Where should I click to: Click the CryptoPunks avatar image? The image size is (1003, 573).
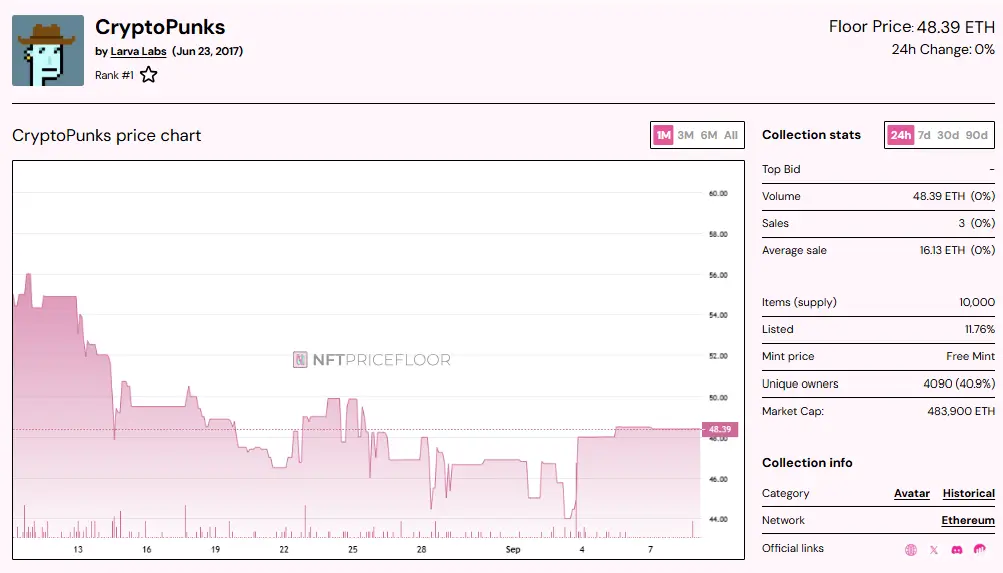tap(48, 50)
